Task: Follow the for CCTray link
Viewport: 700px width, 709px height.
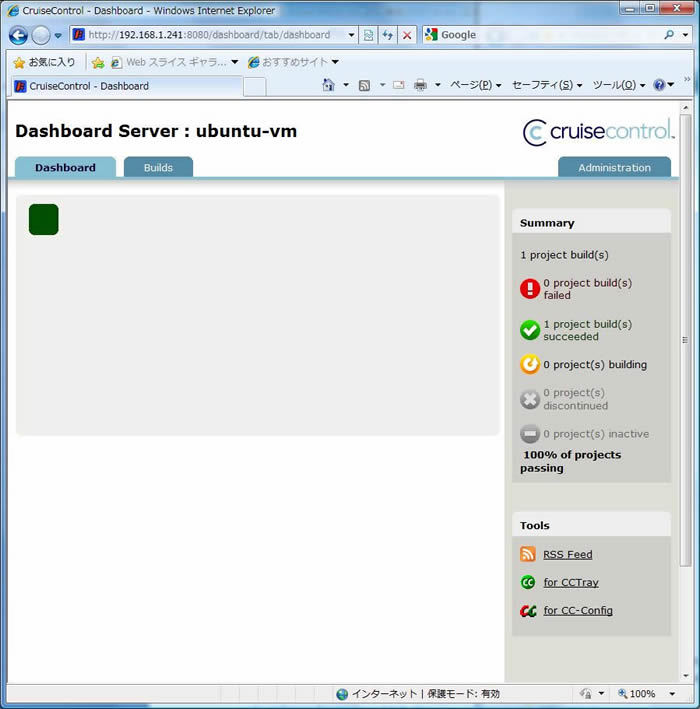Action: 571,582
